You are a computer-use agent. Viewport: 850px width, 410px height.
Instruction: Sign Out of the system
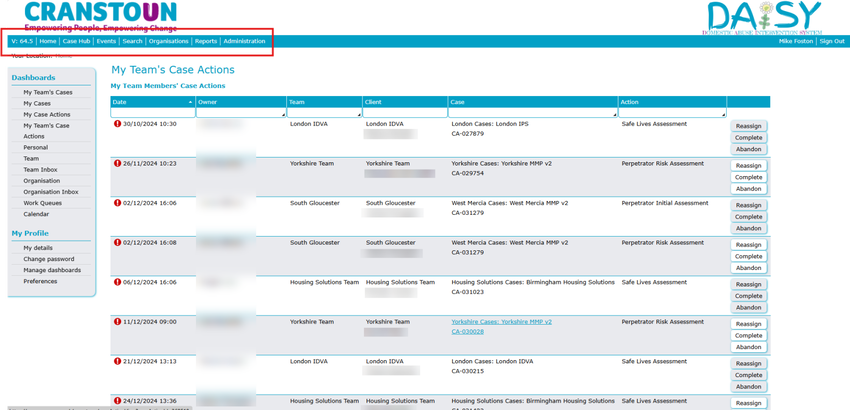tap(832, 41)
